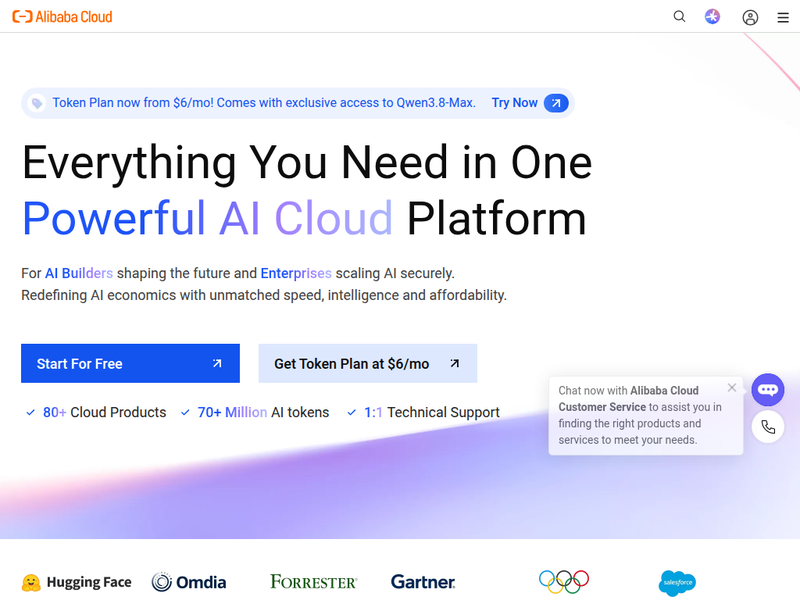
Task: Click the tag icon in promo banner
Action: coord(37,104)
